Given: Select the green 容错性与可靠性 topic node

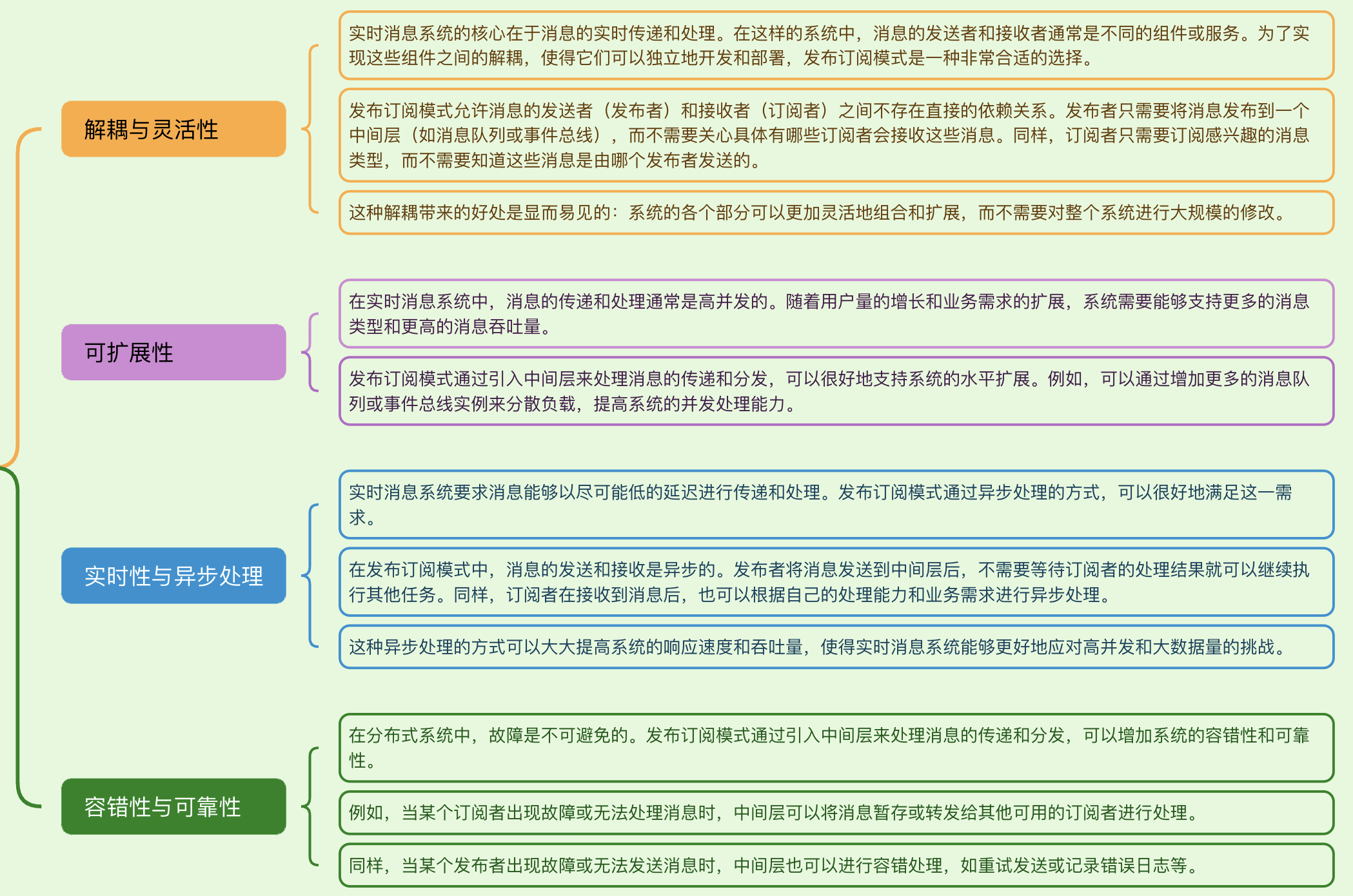Looking at the screenshot, I should (x=173, y=806).
